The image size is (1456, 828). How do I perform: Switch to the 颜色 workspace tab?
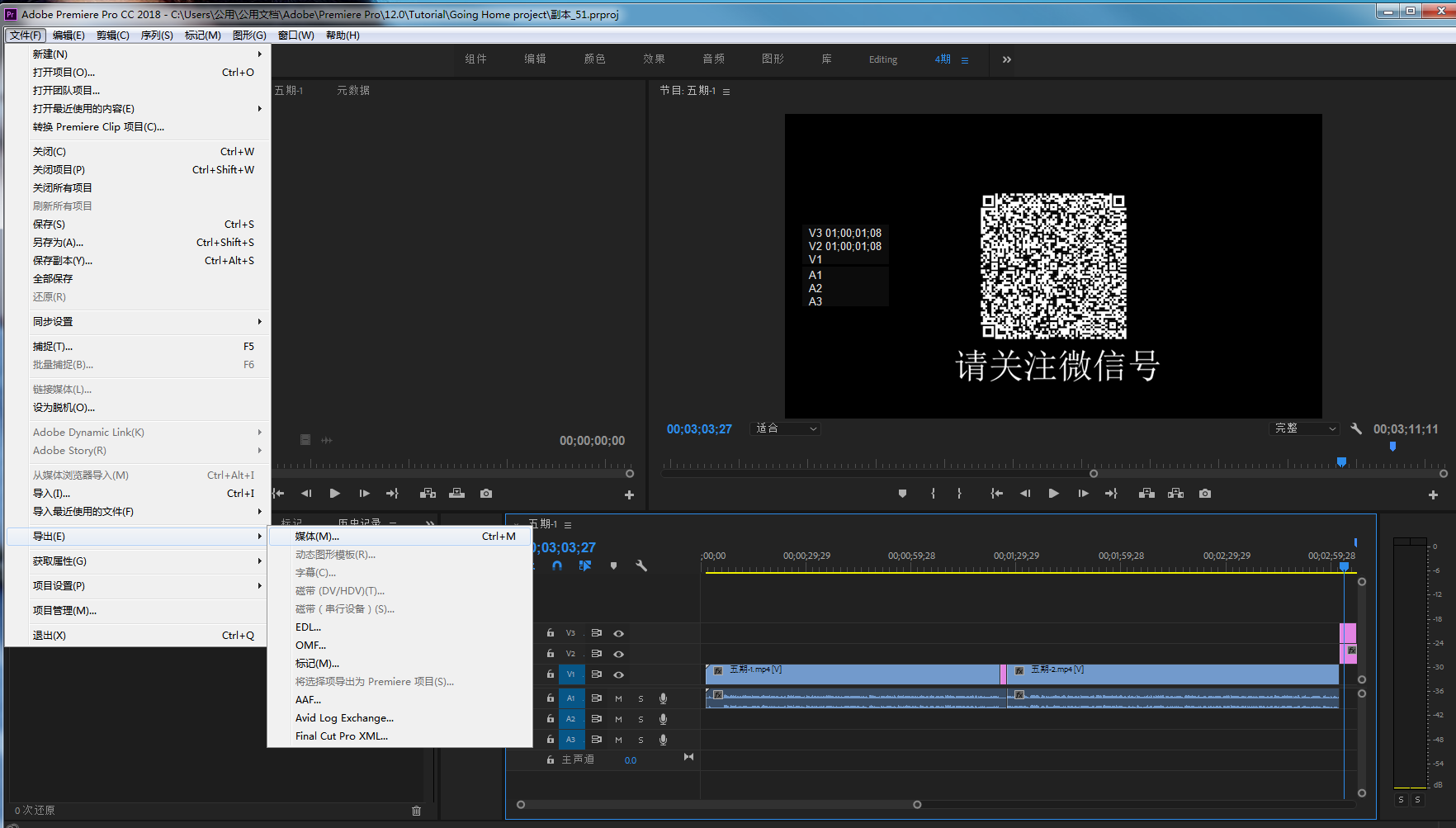pyautogui.click(x=594, y=59)
